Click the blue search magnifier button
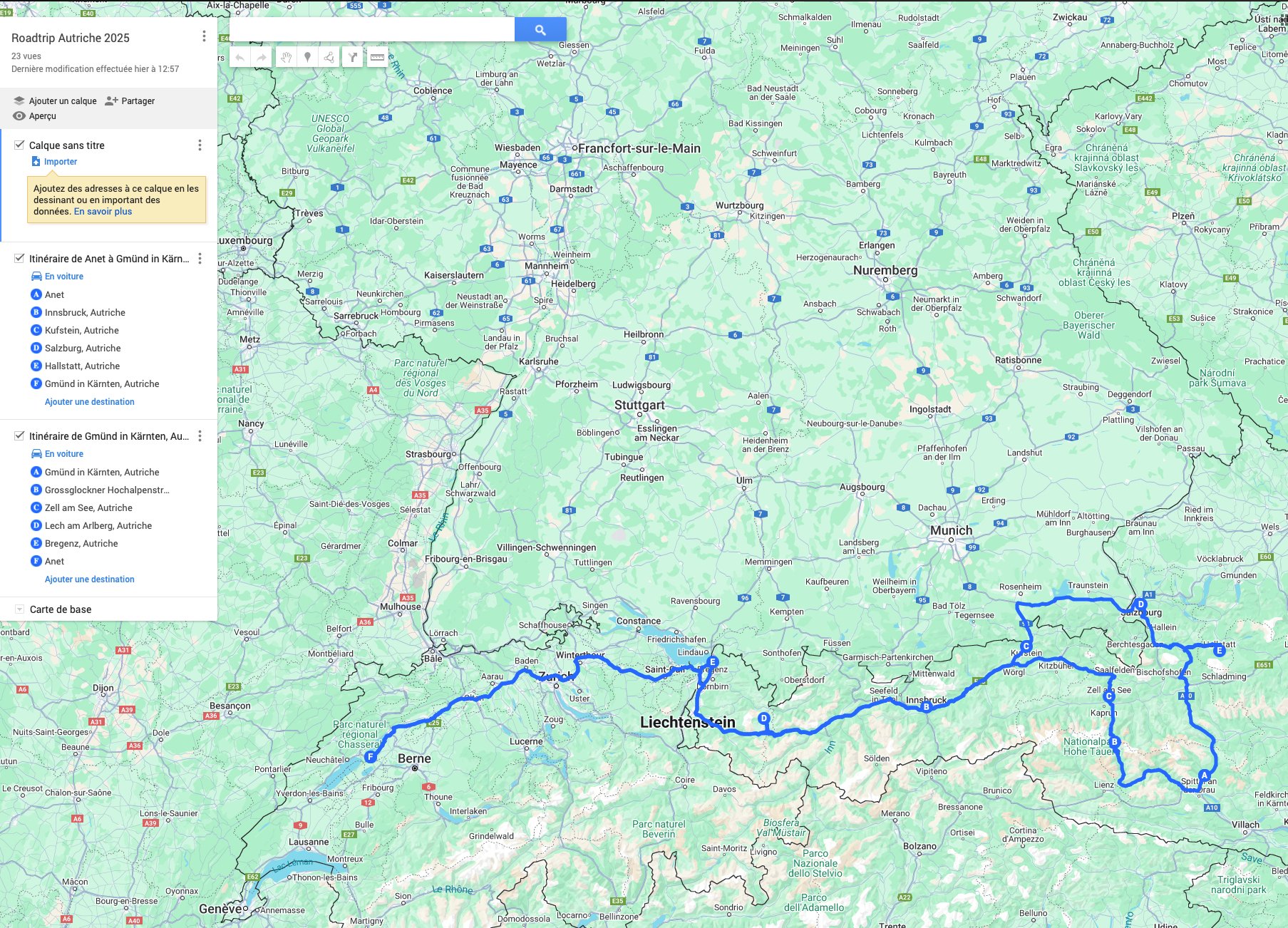 540,30
